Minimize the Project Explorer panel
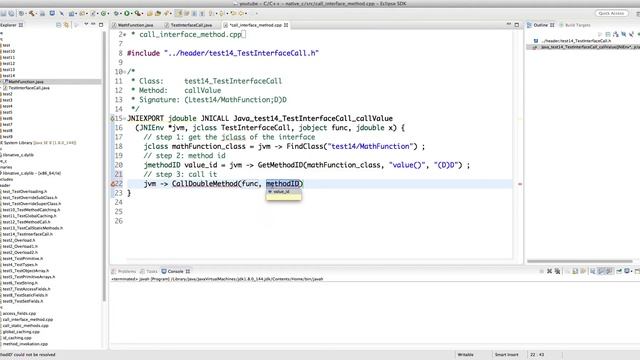 tap(93, 24)
